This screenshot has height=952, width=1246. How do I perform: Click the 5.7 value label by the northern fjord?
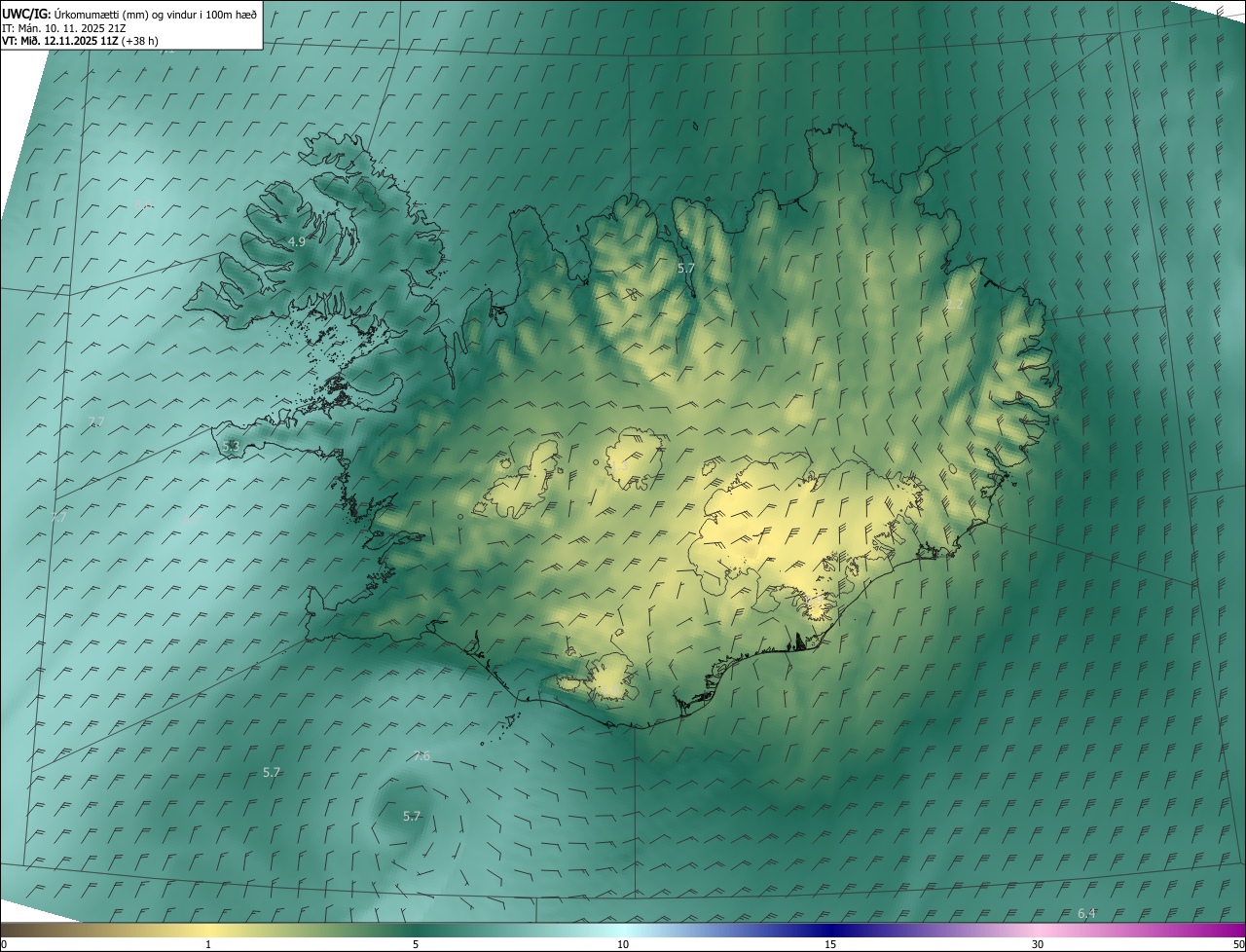[686, 268]
